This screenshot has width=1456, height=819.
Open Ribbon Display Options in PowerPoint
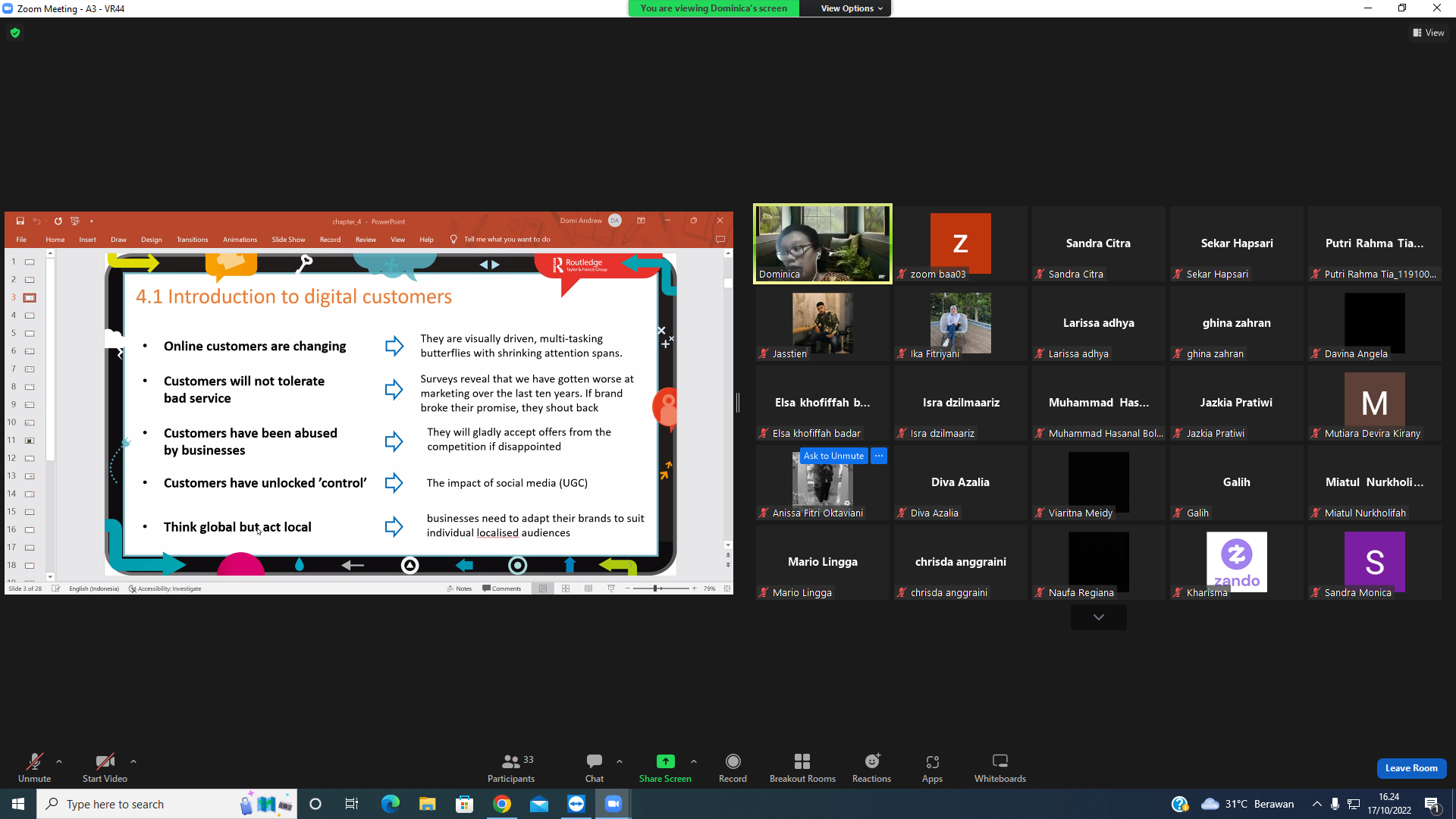tap(641, 221)
